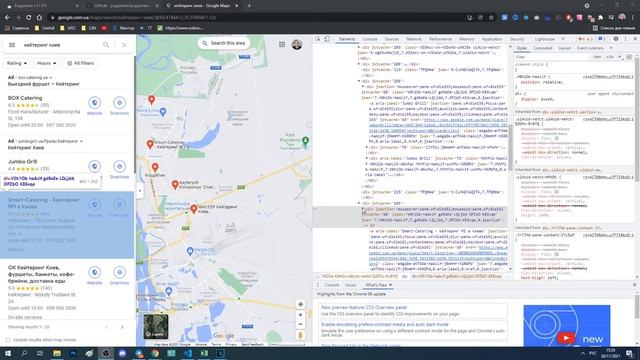Open the Google apps grid icon

pos(282,44)
